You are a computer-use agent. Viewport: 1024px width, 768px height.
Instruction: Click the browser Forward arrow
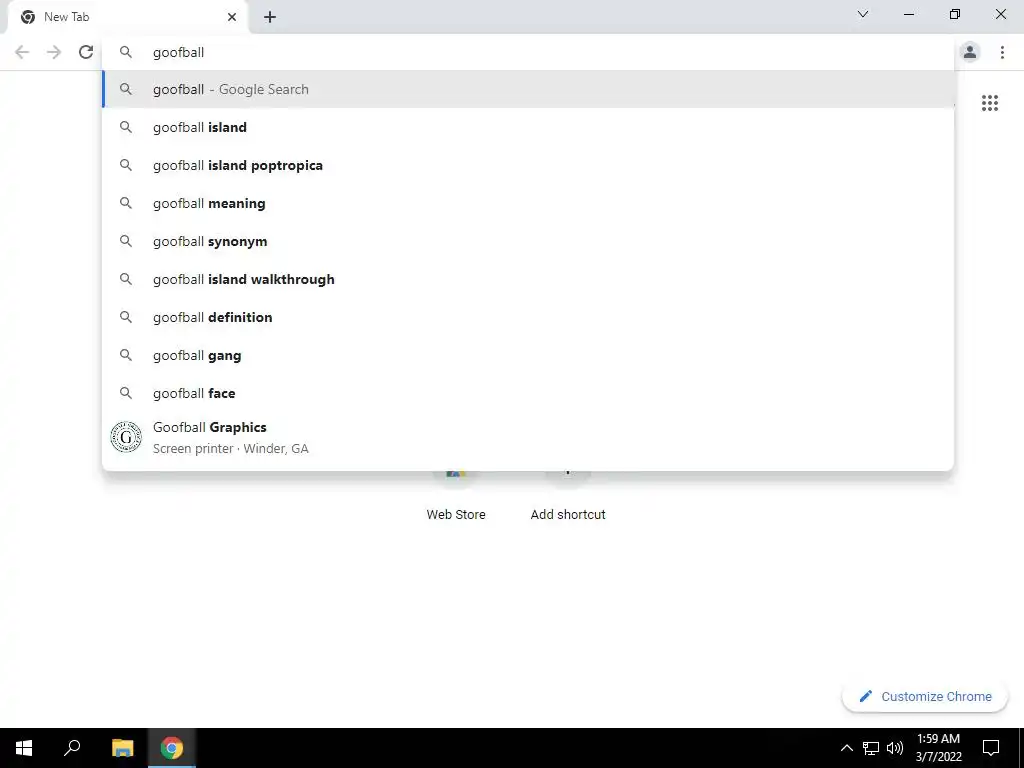(x=54, y=52)
